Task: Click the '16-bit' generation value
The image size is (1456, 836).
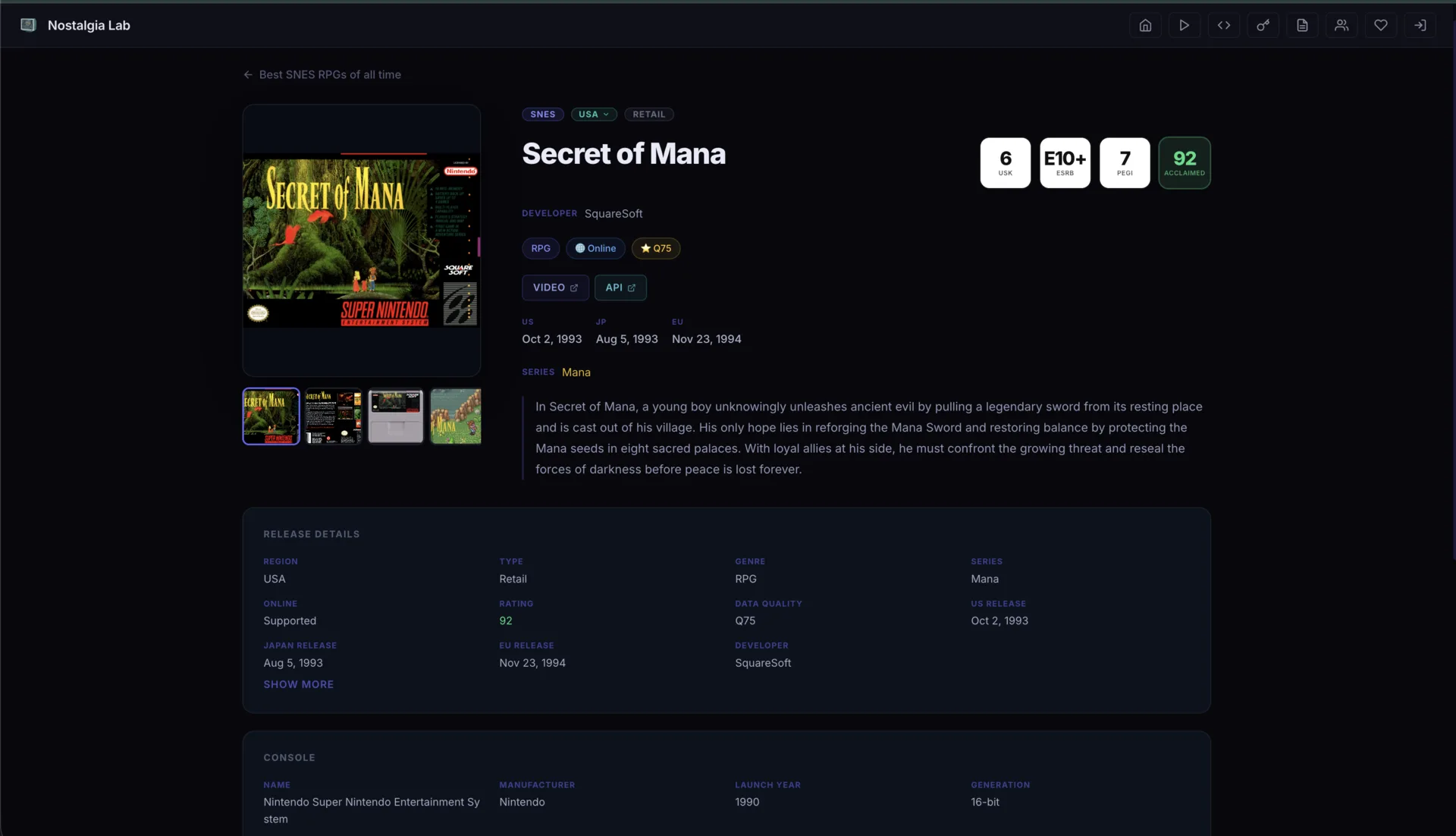Action: pyautogui.click(x=985, y=802)
